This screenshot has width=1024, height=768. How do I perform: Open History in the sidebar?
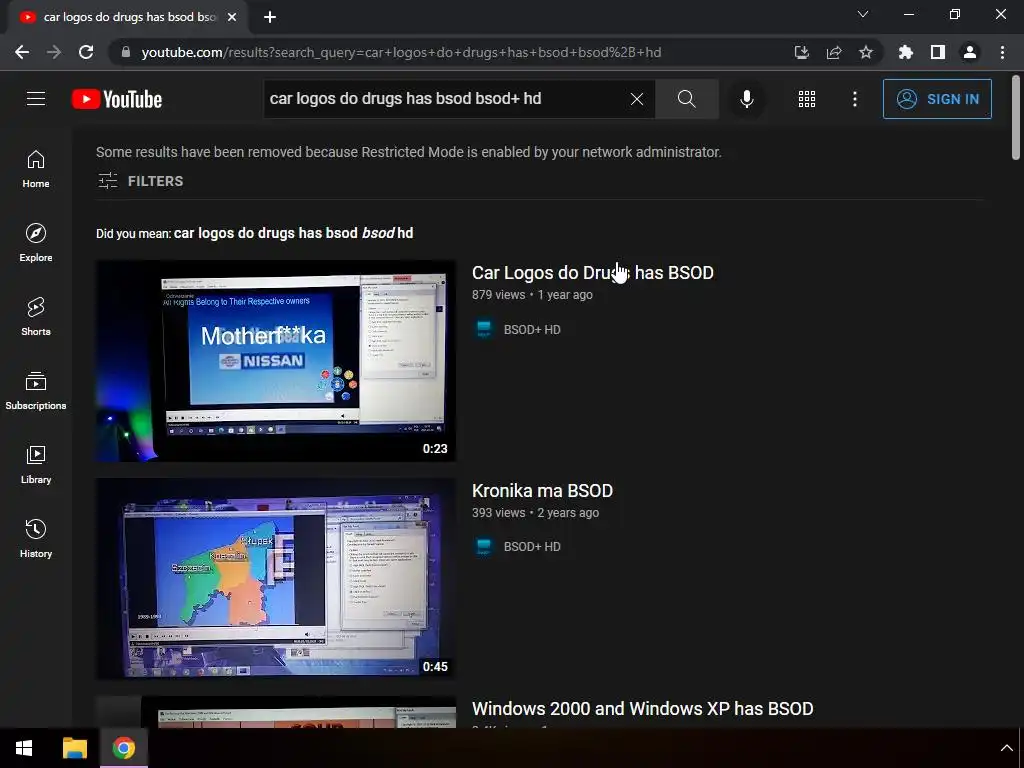pyautogui.click(x=36, y=537)
